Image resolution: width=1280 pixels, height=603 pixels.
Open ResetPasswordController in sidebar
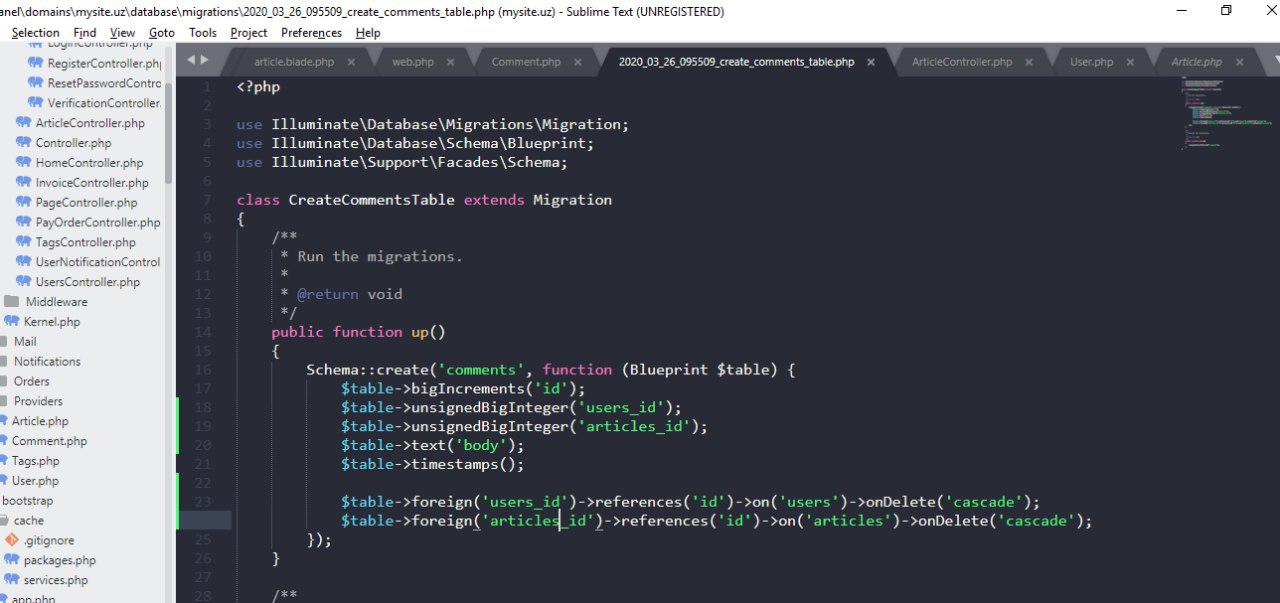point(104,83)
